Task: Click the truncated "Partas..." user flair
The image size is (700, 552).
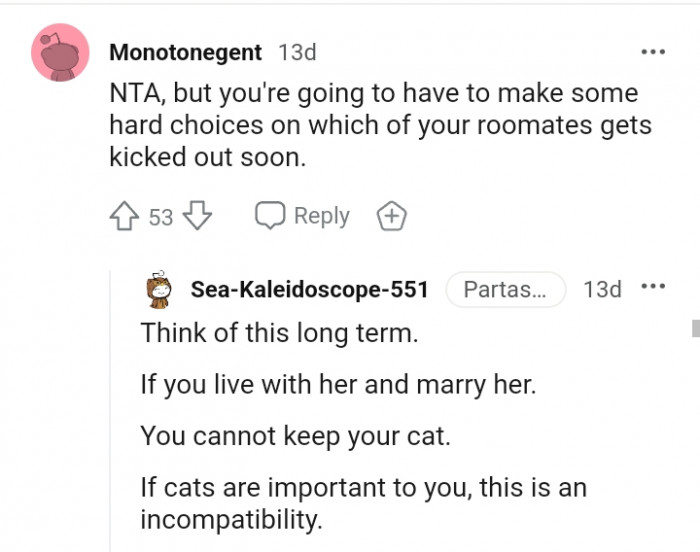Action: (x=505, y=289)
